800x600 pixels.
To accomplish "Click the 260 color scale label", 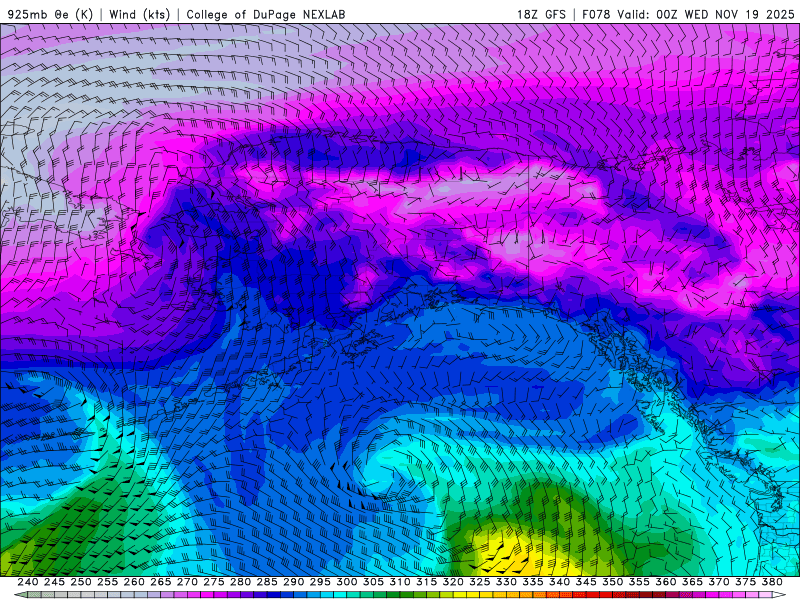I will pyautogui.click(x=134, y=582).
